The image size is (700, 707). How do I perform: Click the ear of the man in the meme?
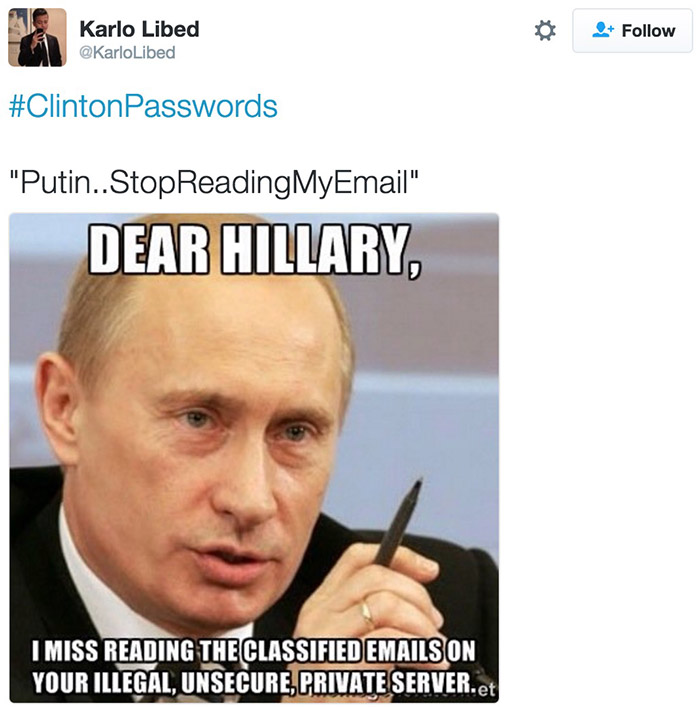coord(56,404)
